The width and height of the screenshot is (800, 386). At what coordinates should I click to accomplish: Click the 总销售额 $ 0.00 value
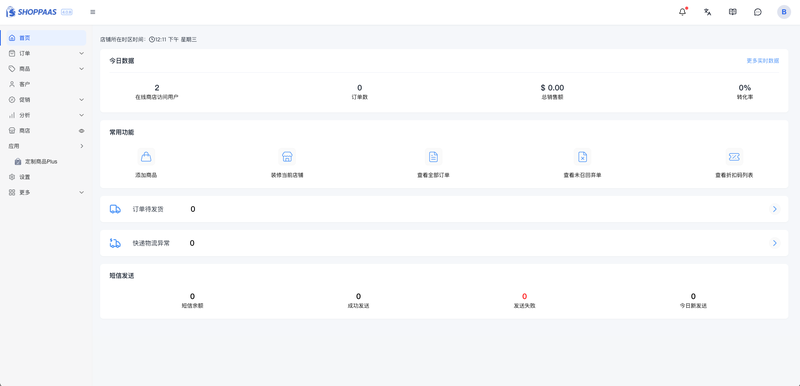553,88
